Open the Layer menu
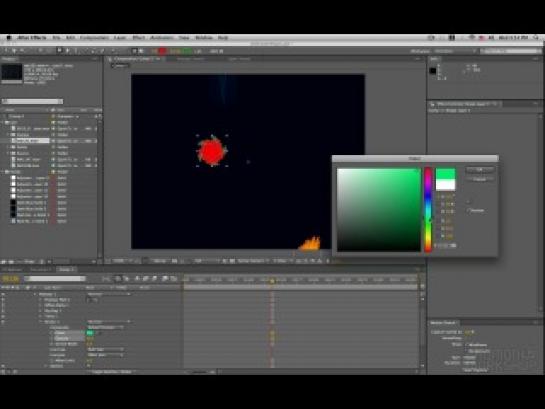This screenshot has height=409, width=545. click(120, 38)
